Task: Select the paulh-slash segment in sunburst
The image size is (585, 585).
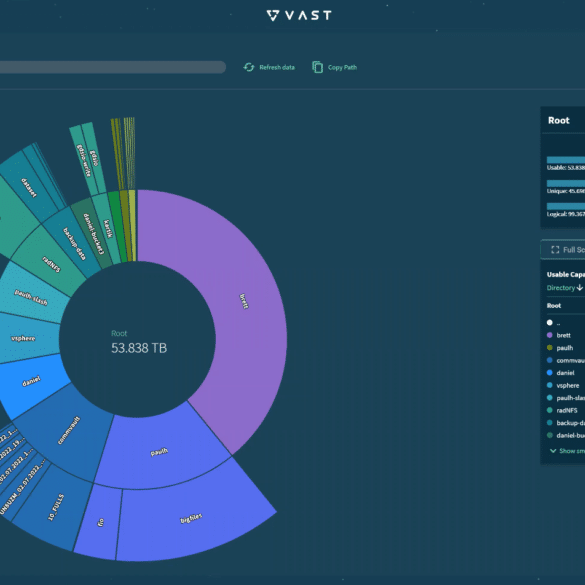Action: [x=32, y=297]
